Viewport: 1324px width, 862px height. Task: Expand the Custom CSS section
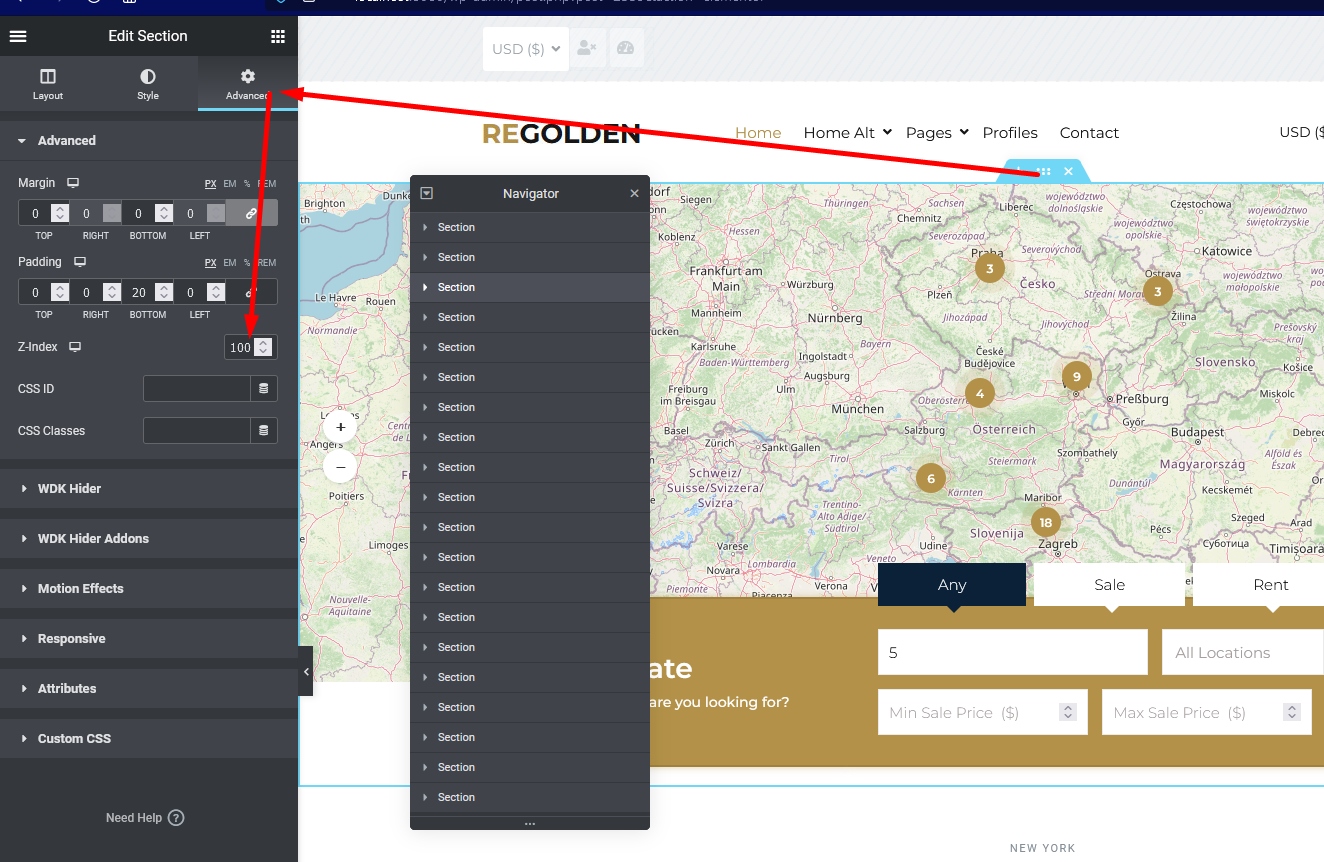(149, 739)
